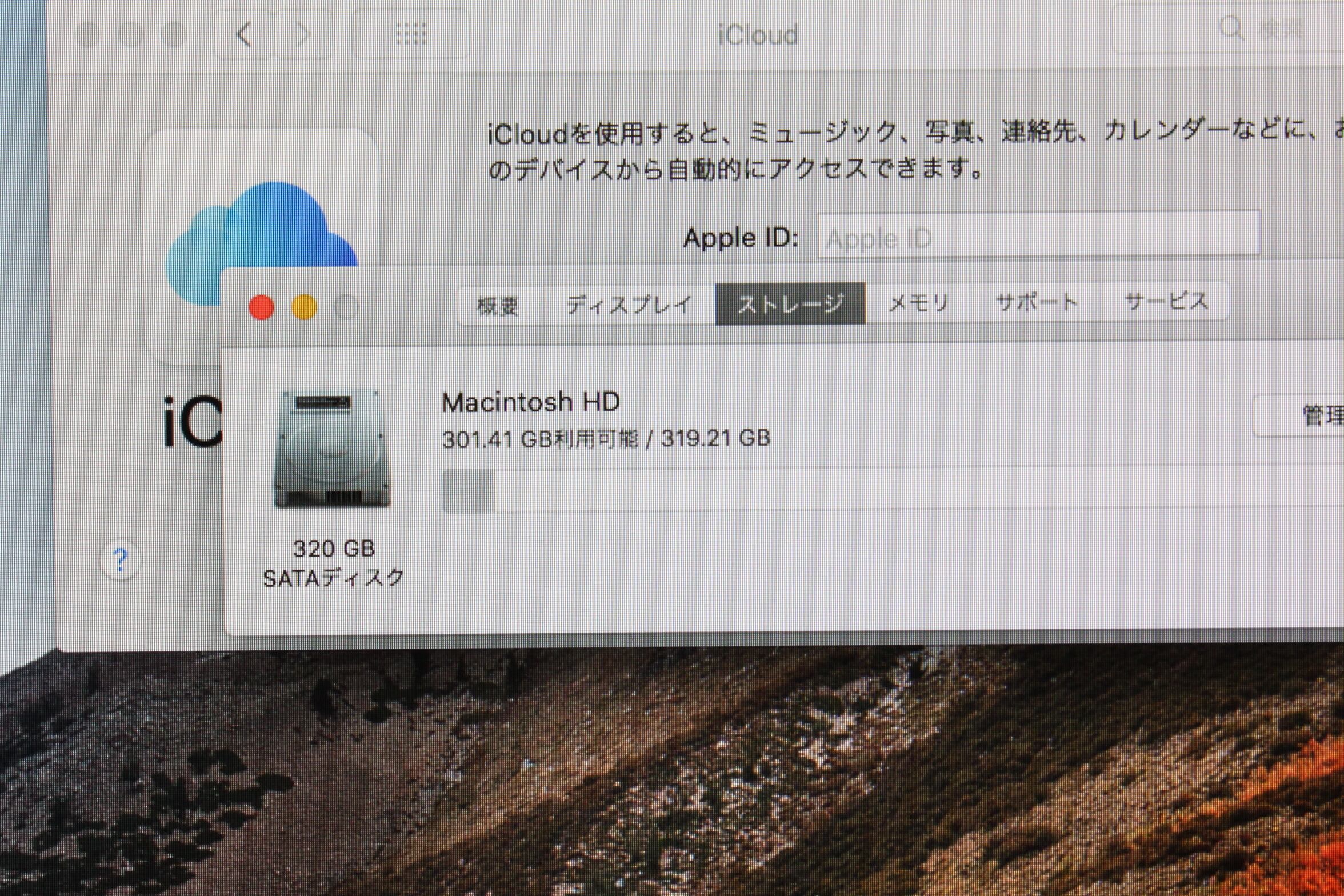Viewport: 1344px width, 896px height.
Task: Click the SATA hard disk drive icon
Action: 333,450
